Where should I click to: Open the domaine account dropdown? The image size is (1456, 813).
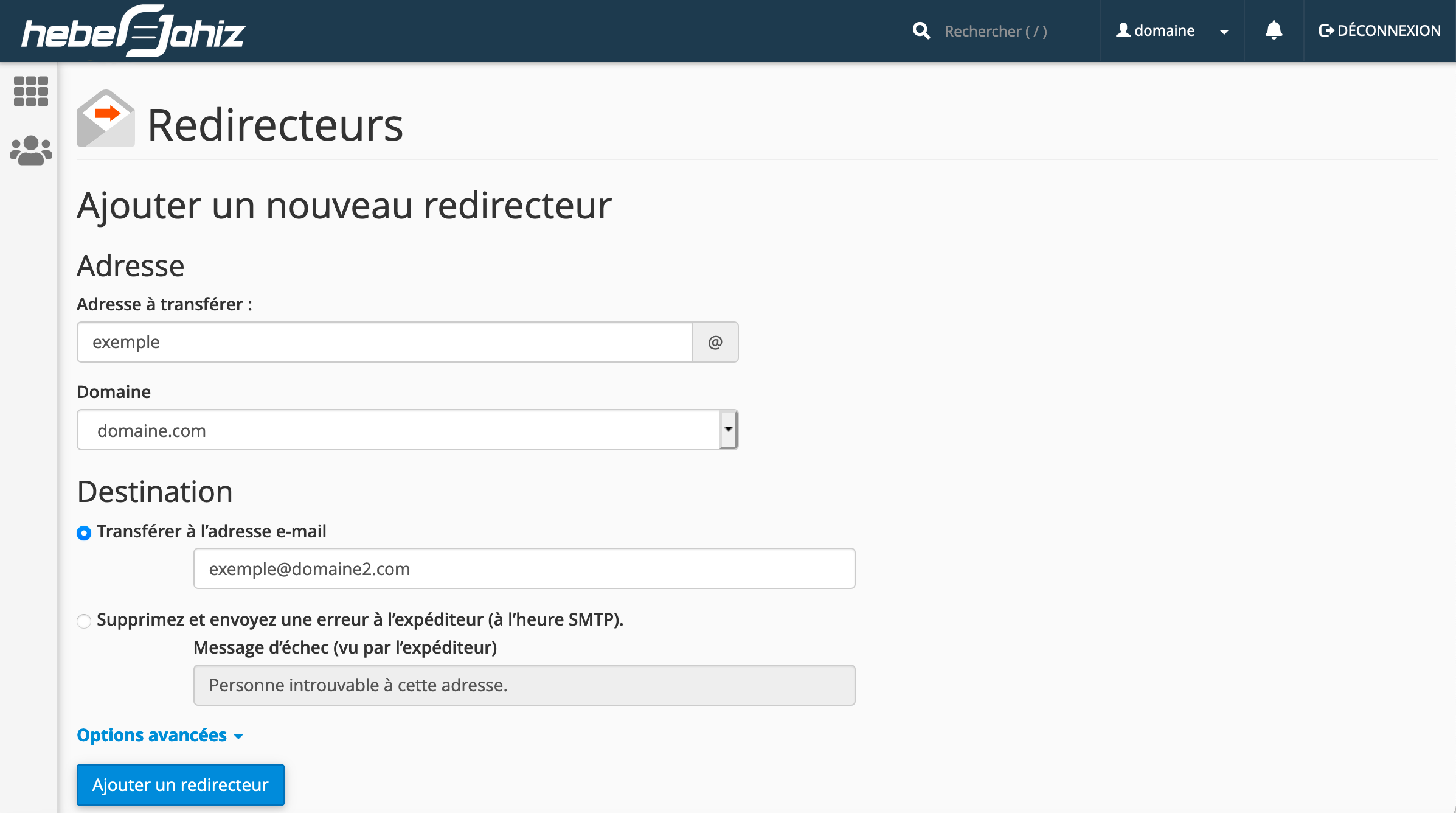click(1172, 31)
